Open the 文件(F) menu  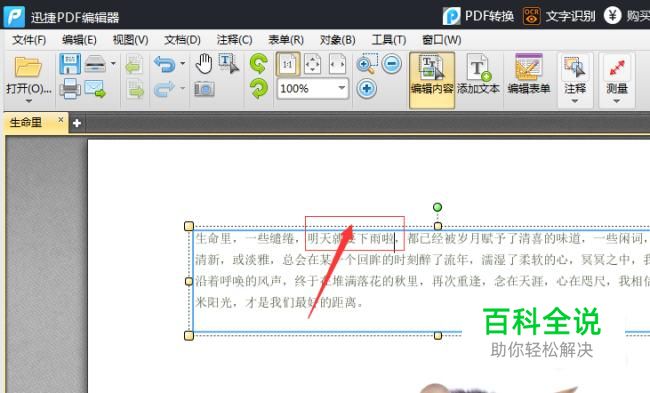pyautogui.click(x=29, y=40)
